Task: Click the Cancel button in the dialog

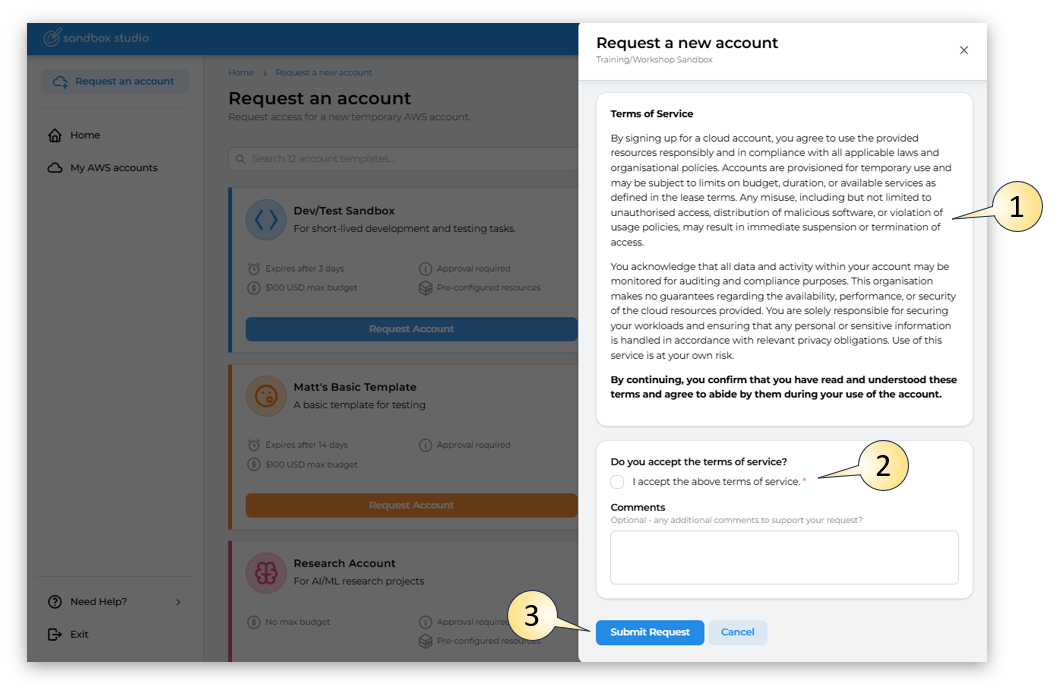Action: (x=738, y=632)
